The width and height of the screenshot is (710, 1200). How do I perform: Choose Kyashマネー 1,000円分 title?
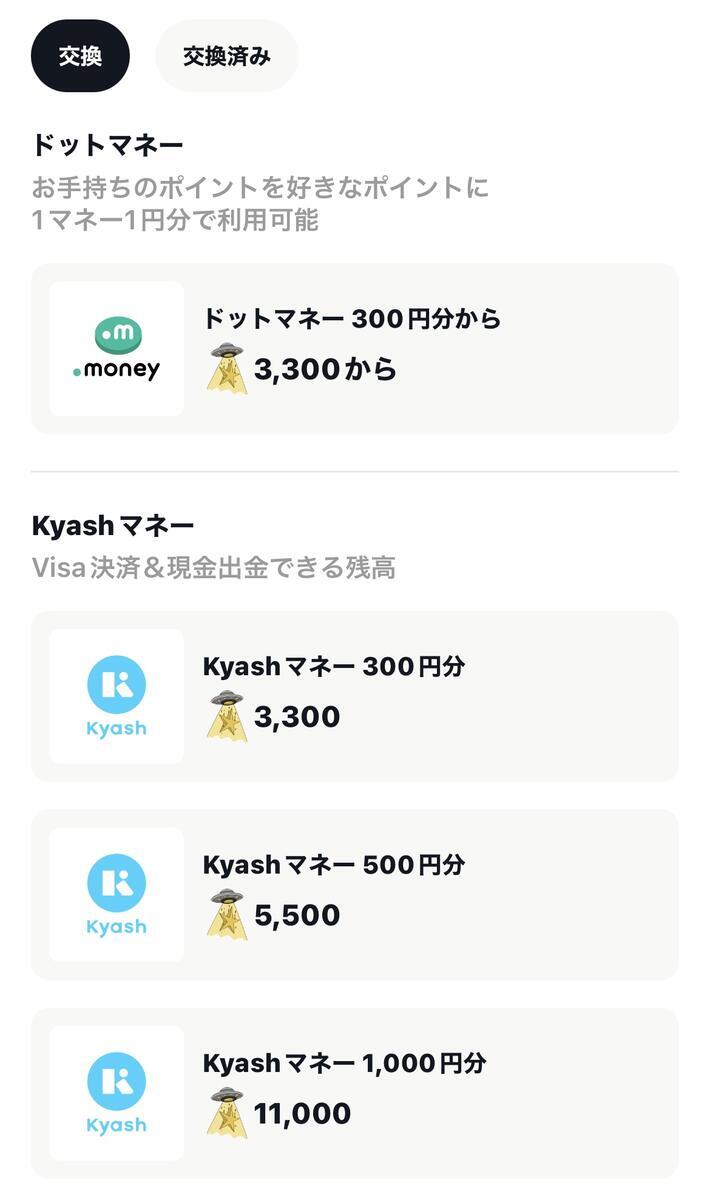pyautogui.click(x=345, y=1063)
